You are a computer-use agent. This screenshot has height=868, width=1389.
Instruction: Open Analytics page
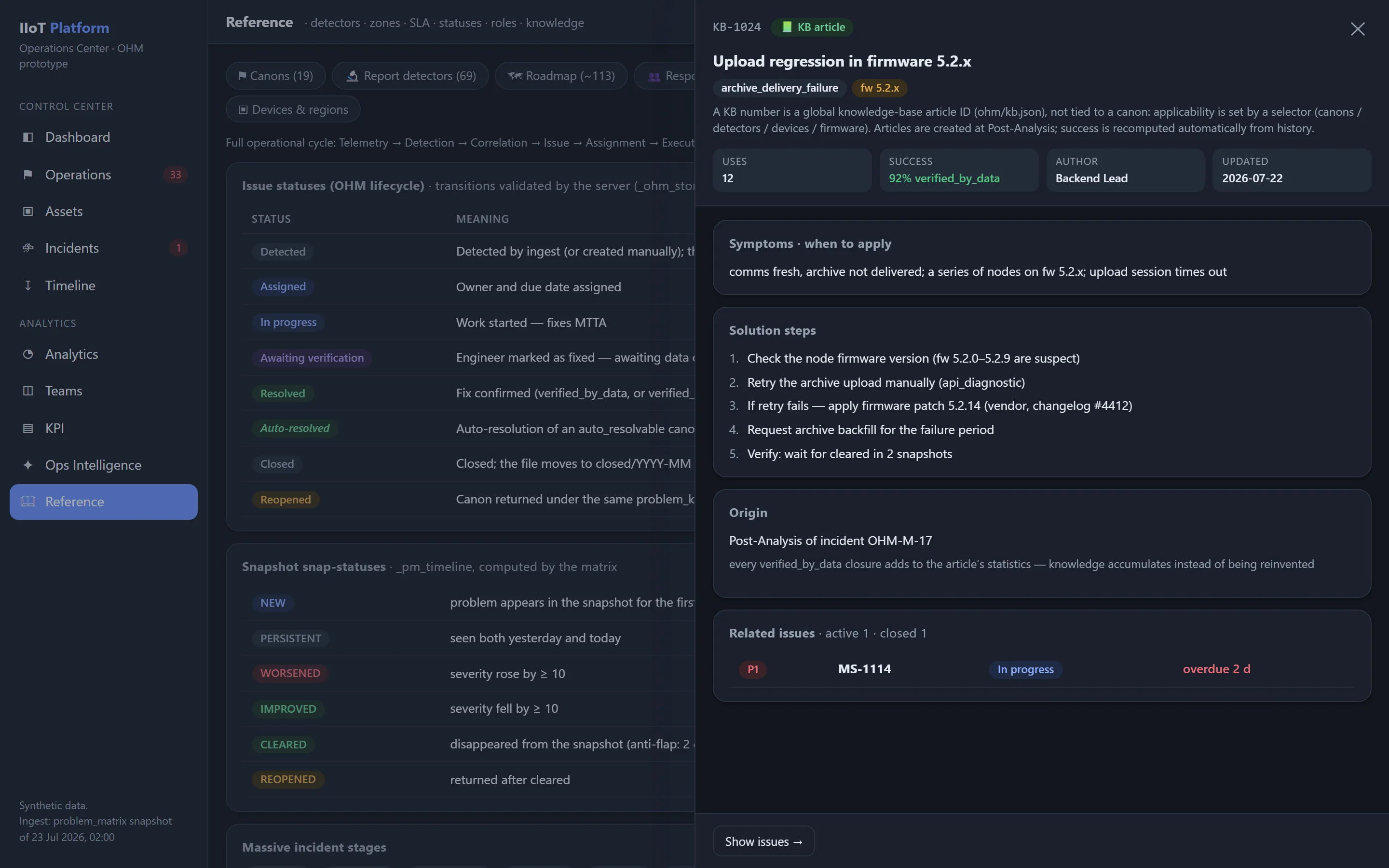103,354
